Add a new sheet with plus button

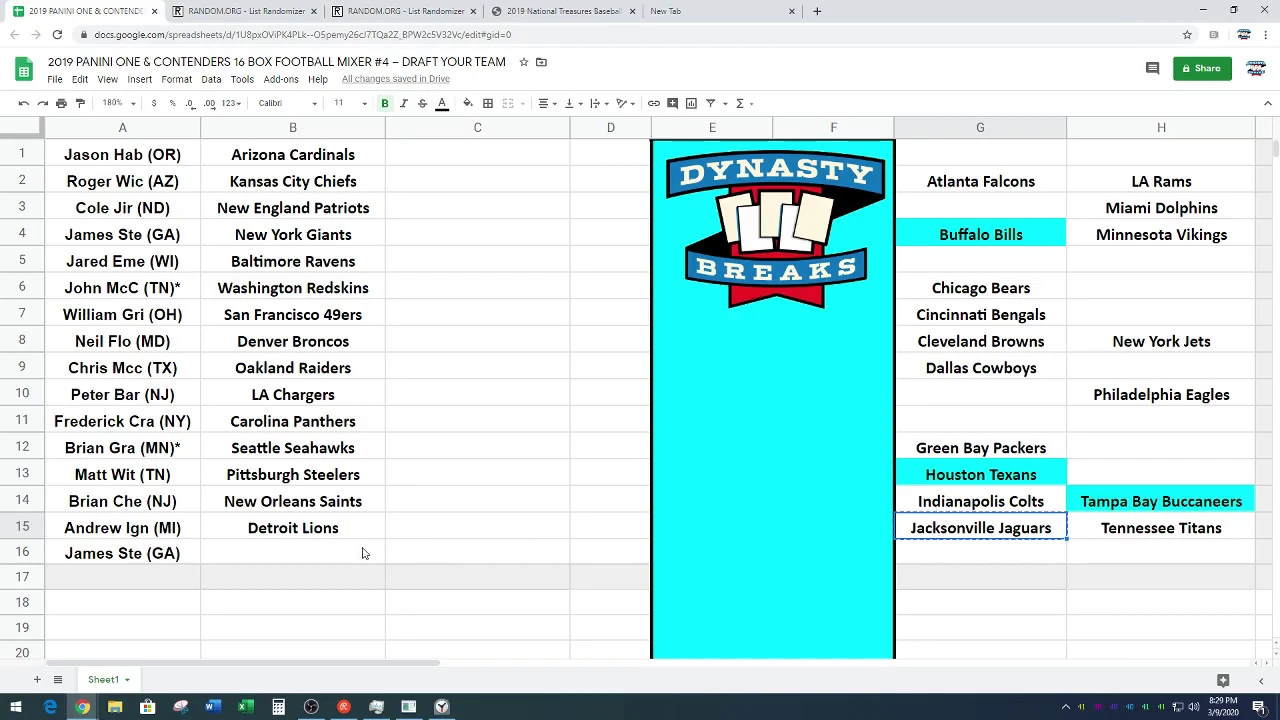37,680
